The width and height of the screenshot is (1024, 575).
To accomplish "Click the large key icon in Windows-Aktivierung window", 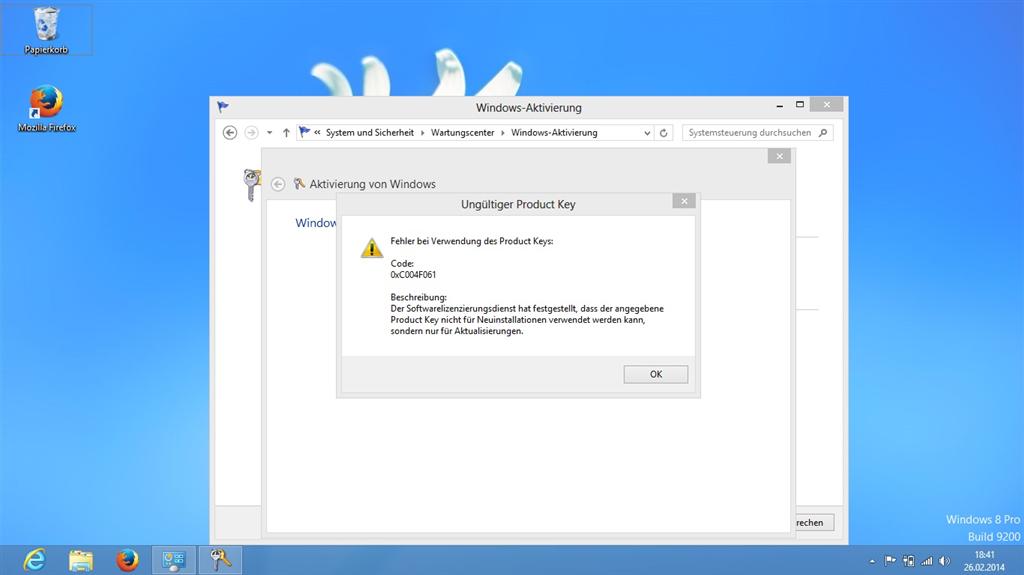I will [251, 185].
